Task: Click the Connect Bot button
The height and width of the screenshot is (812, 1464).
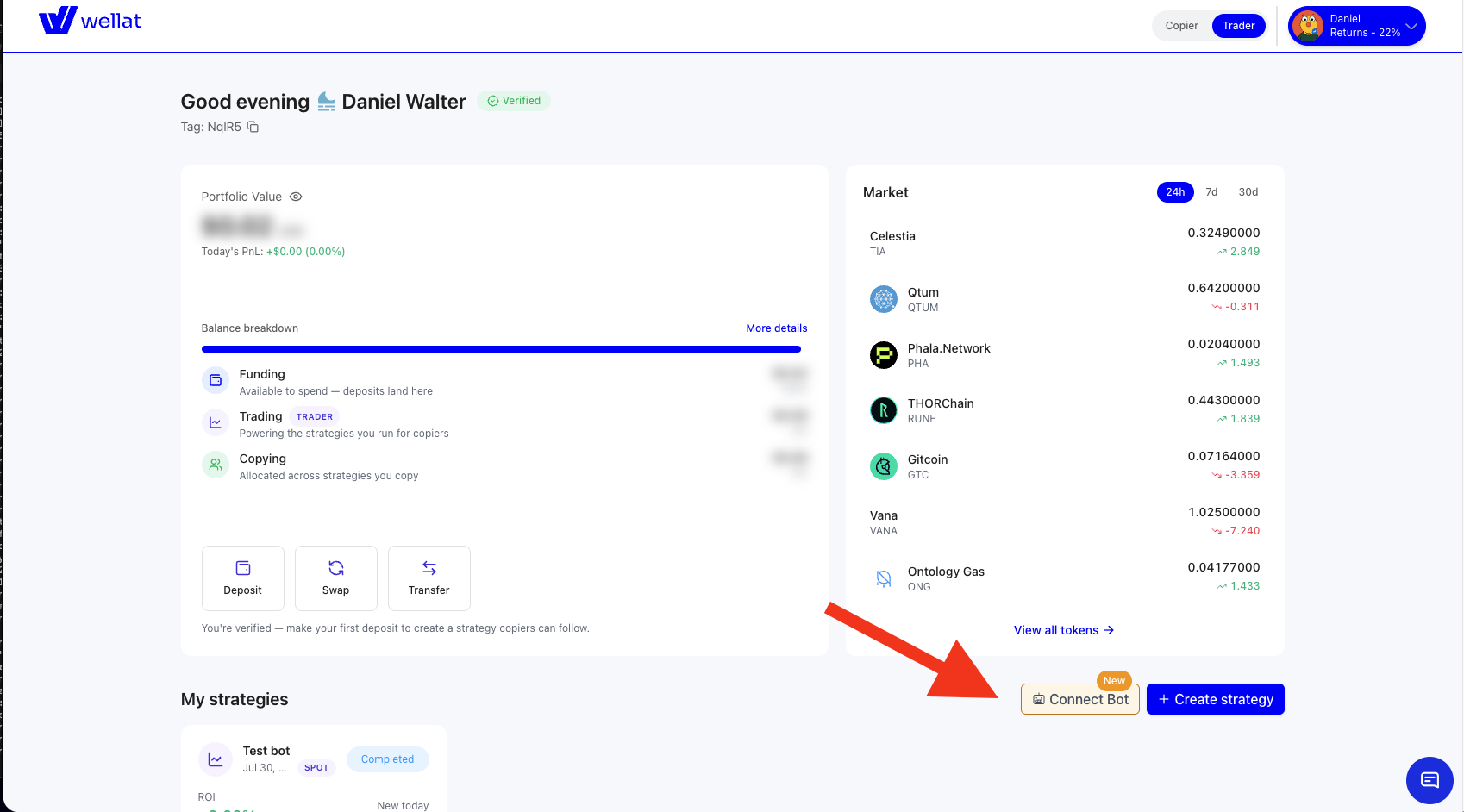Action: coord(1080,699)
